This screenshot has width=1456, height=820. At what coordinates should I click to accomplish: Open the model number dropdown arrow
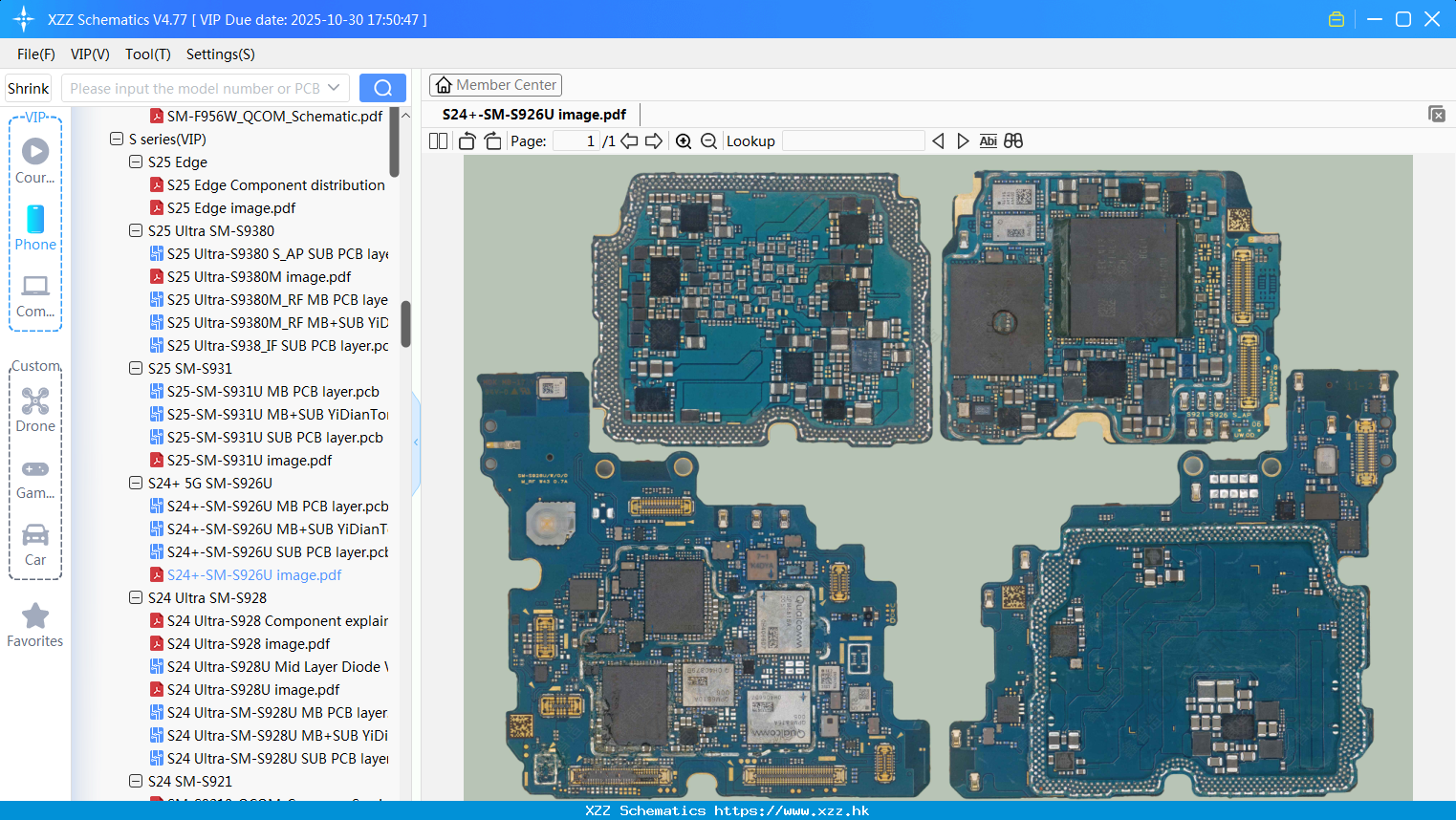tap(334, 88)
